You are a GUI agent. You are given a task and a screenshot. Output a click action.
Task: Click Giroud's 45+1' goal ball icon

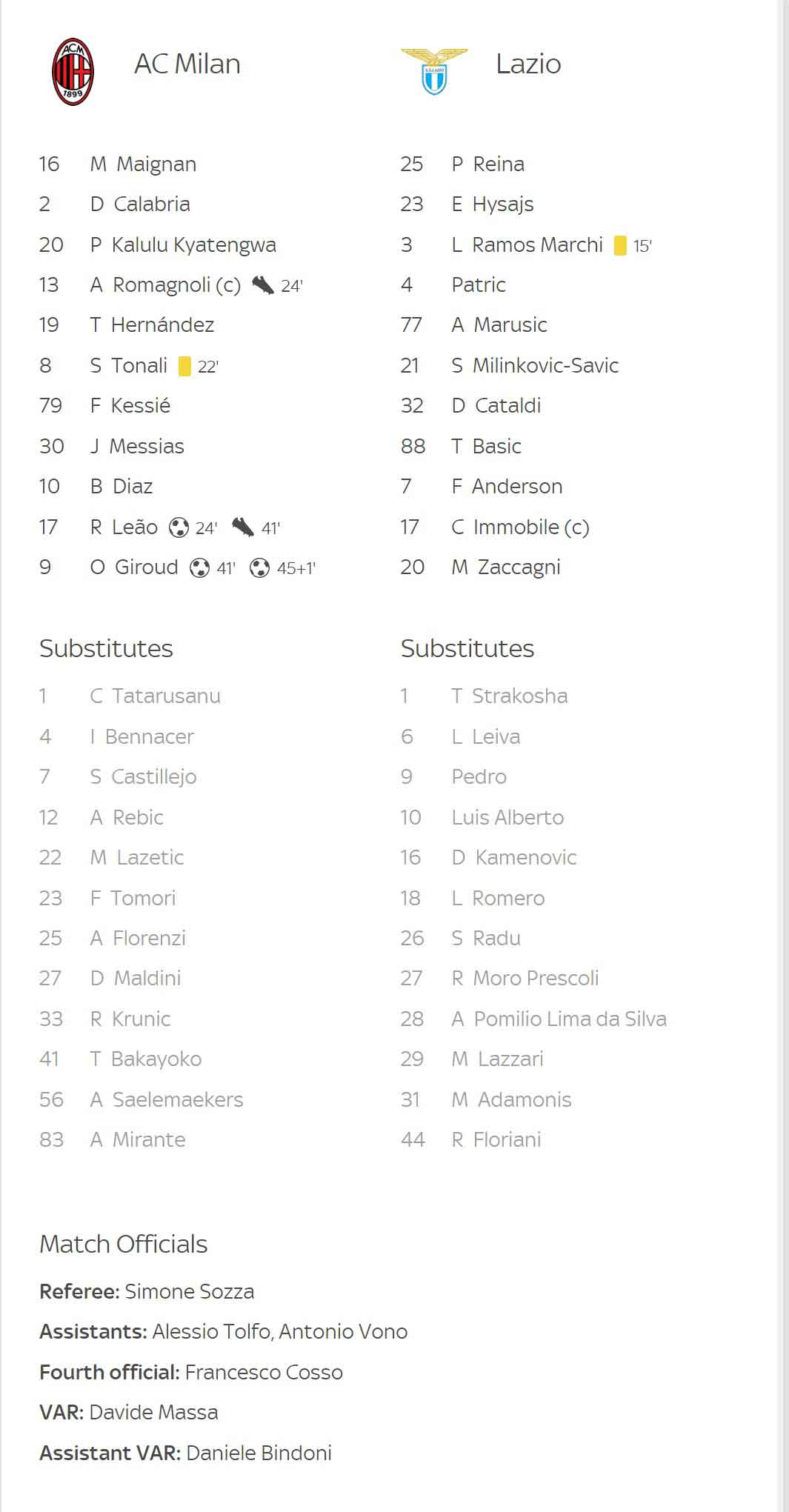coord(259,568)
